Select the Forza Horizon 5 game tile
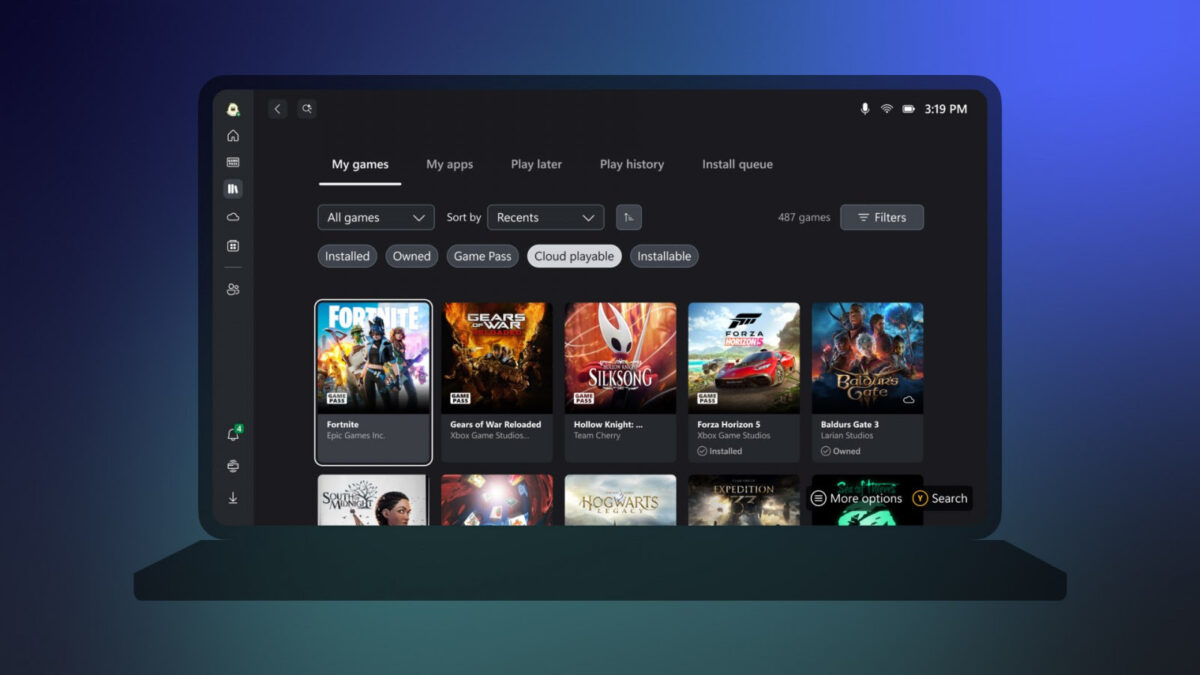The image size is (1200, 675). (744, 381)
